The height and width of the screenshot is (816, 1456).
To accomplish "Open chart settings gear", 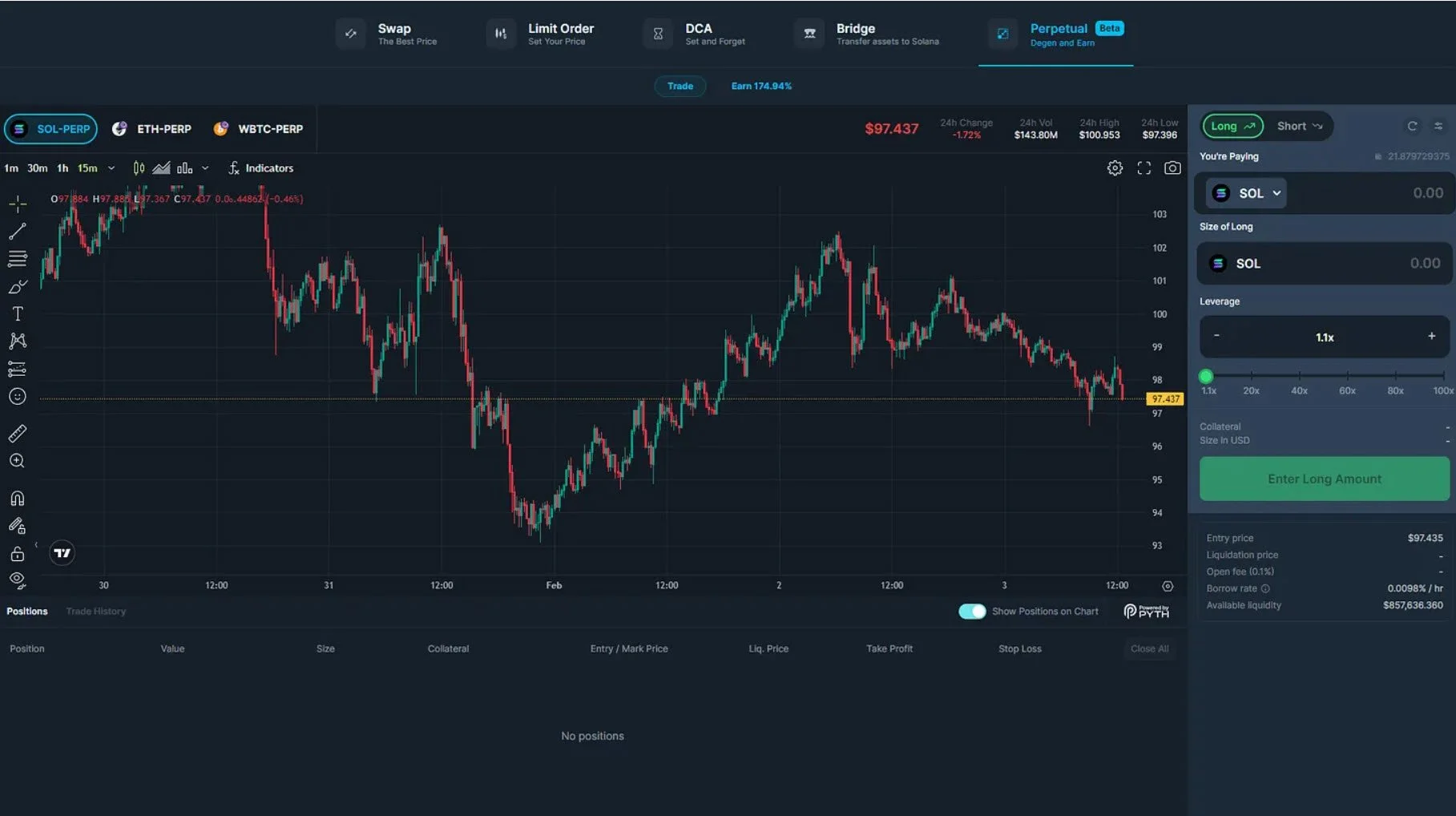I will (1115, 168).
